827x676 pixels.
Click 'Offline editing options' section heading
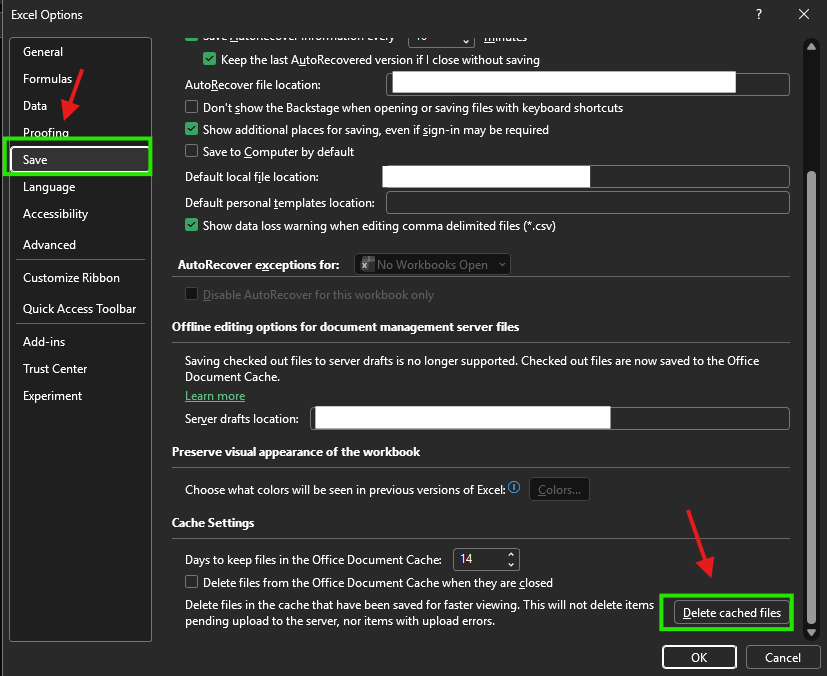tap(345, 327)
